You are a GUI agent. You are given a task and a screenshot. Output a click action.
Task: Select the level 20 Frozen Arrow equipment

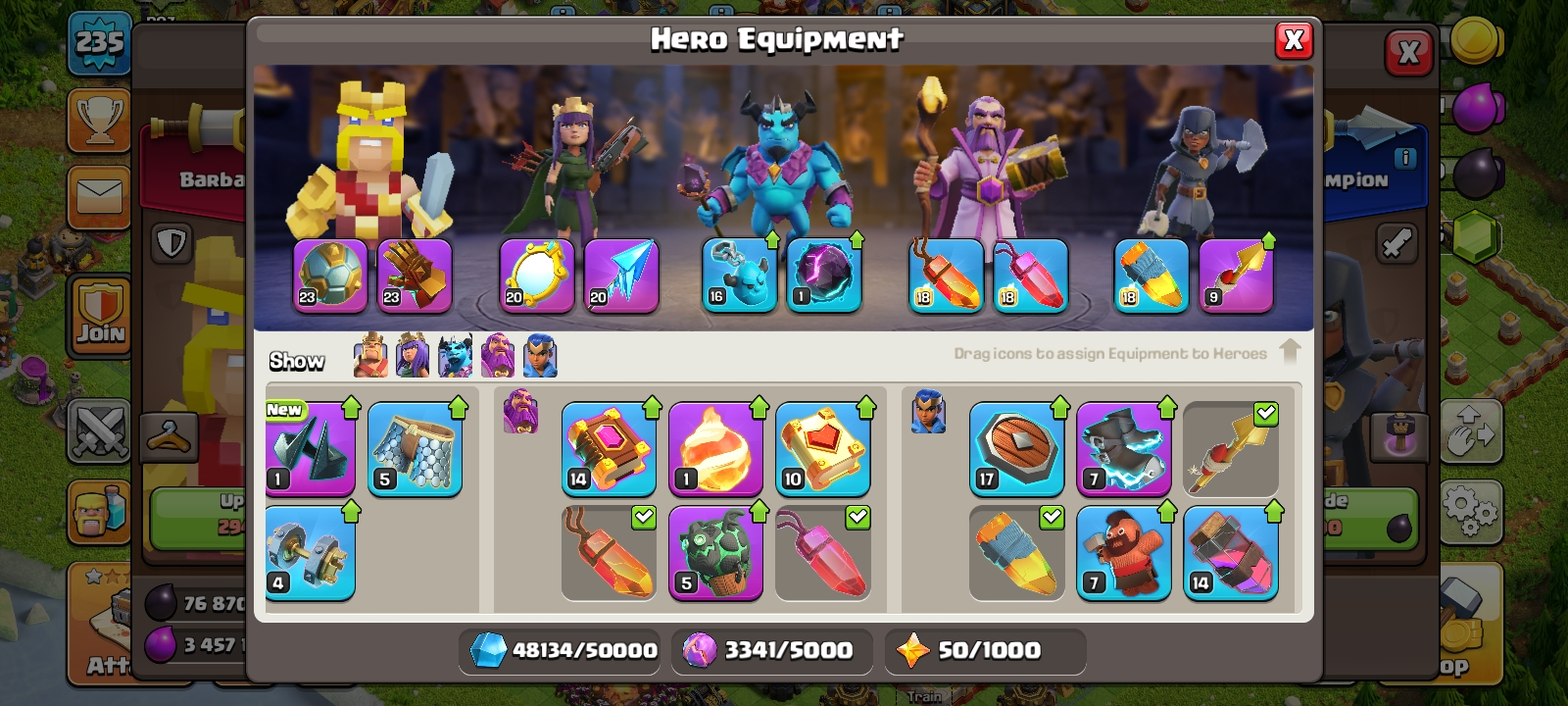[621, 276]
